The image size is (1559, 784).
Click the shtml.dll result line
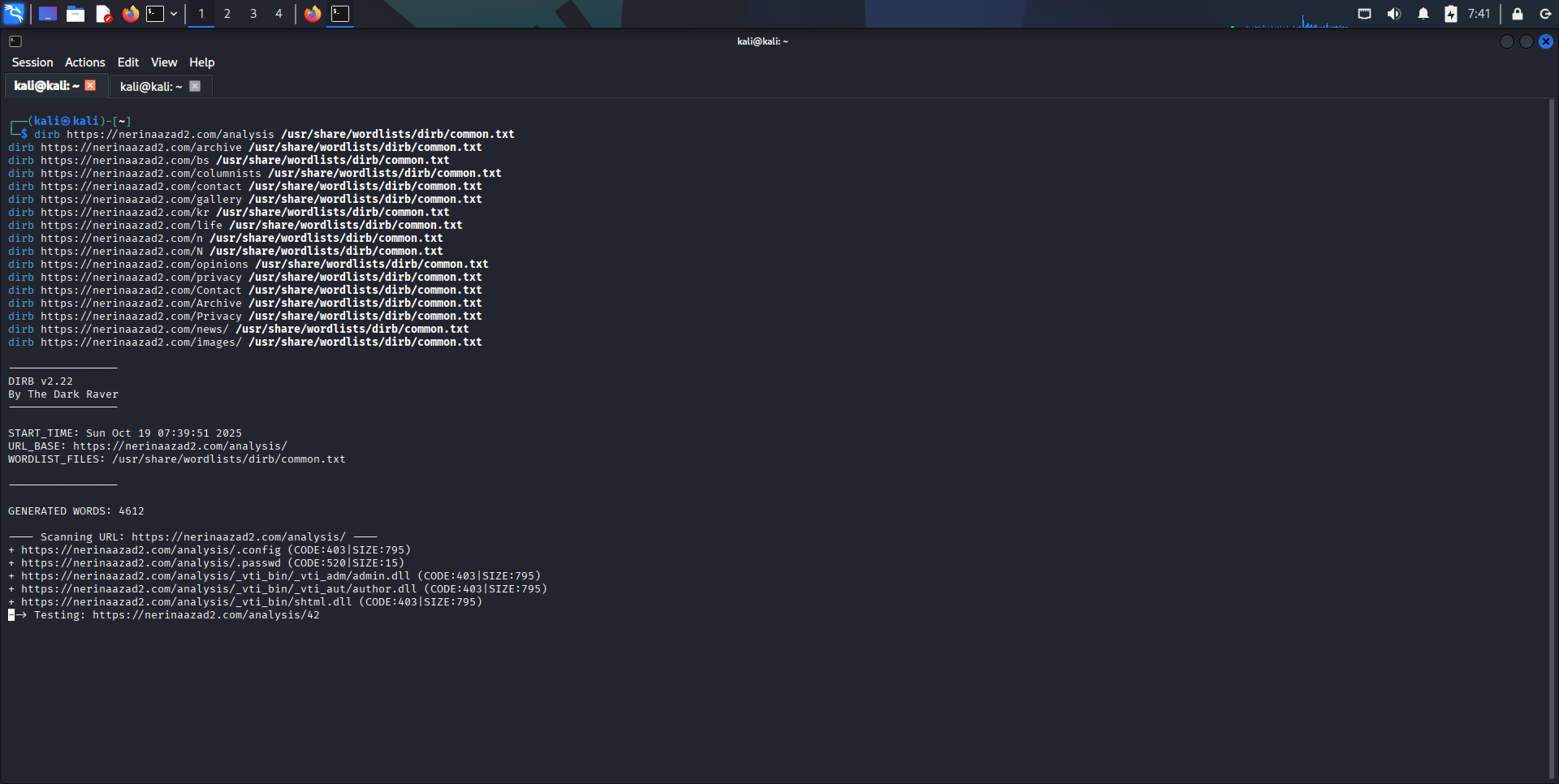point(245,602)
